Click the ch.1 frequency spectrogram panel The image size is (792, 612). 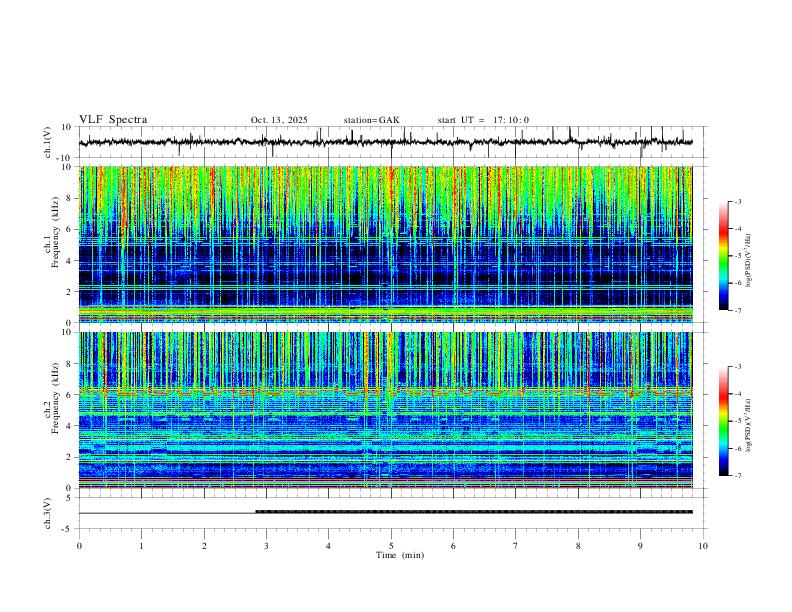tap(385, 244)
